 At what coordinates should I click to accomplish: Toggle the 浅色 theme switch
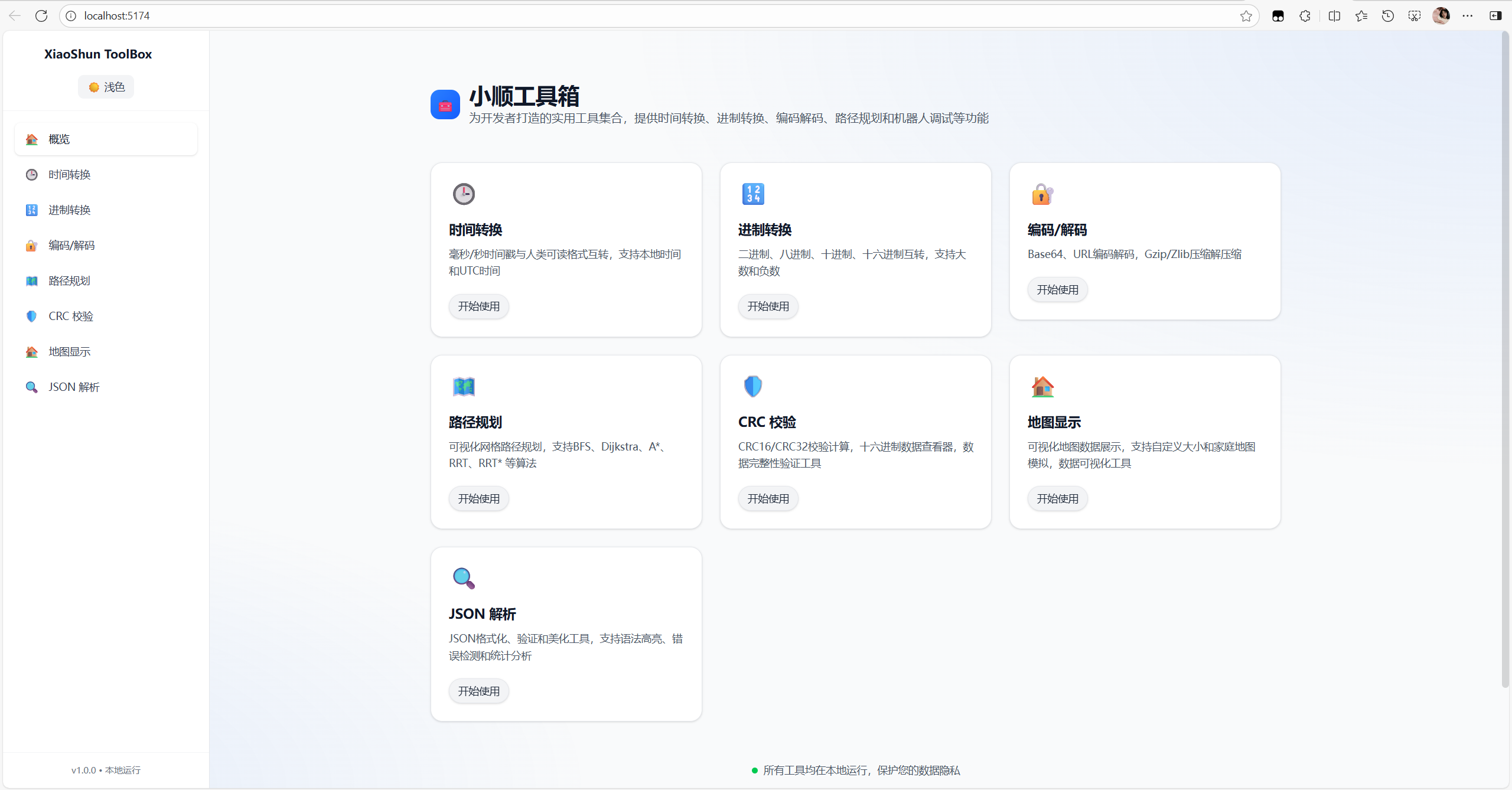106,87
